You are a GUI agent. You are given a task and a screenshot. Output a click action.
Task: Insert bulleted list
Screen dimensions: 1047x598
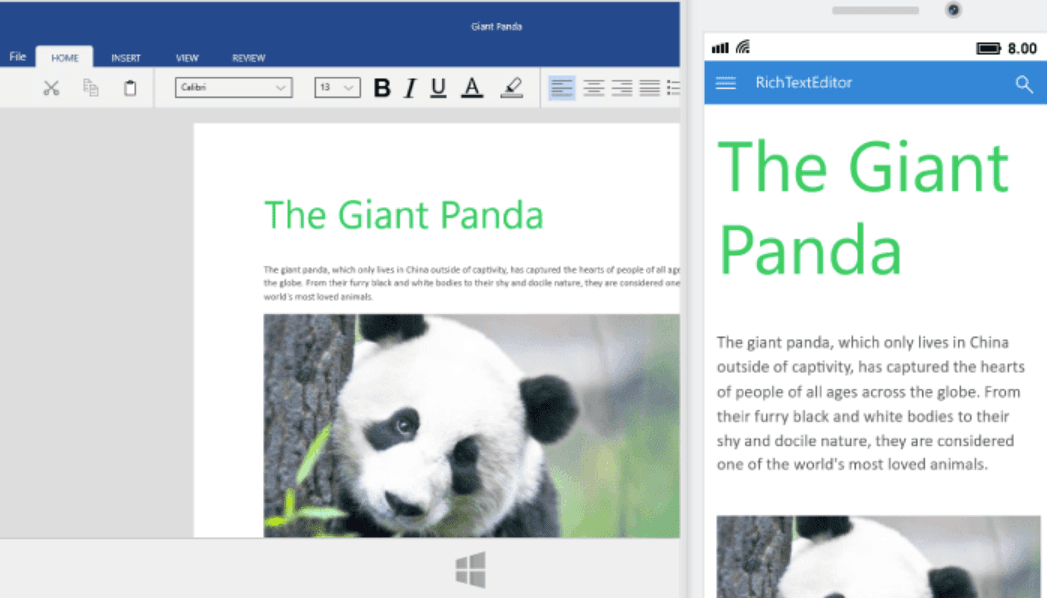point(673,87)
